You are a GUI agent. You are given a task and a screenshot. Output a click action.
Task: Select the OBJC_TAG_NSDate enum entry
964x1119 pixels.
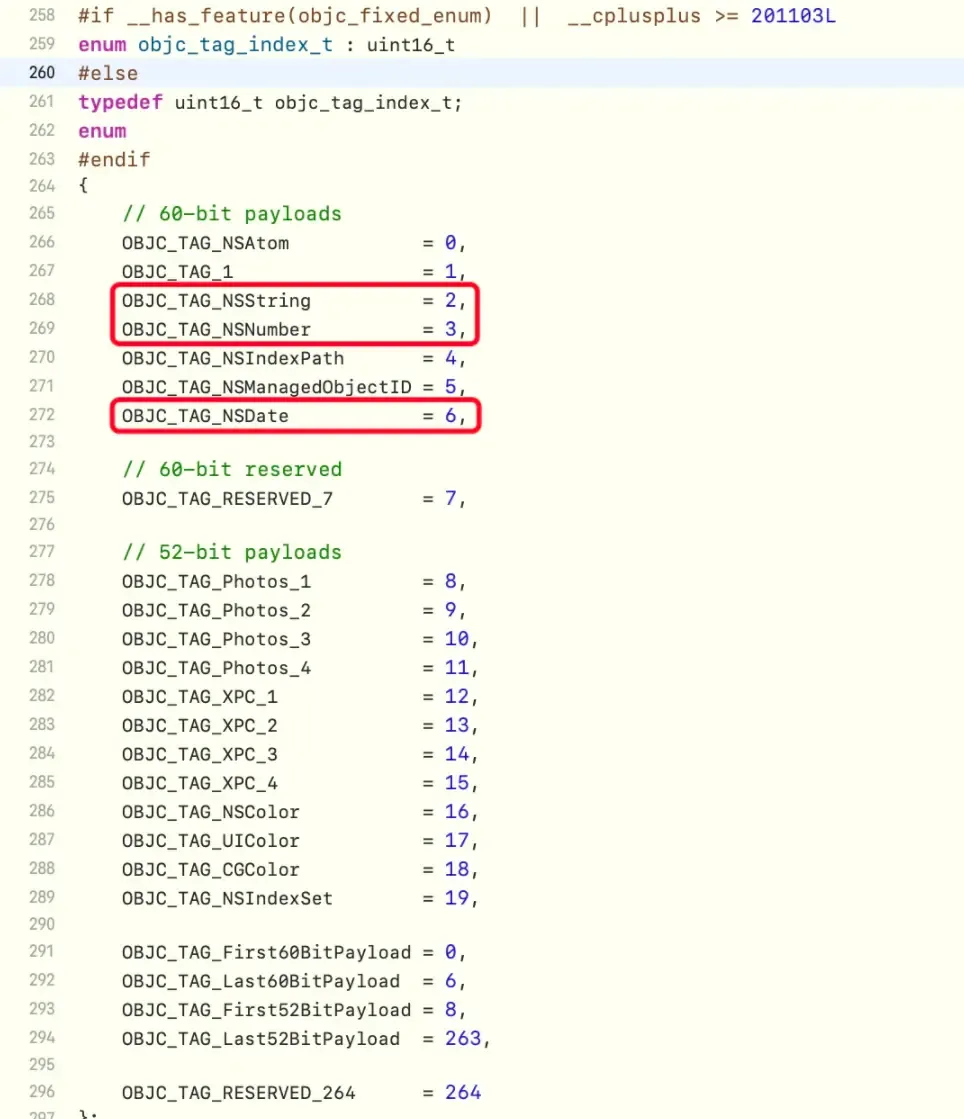205,416
